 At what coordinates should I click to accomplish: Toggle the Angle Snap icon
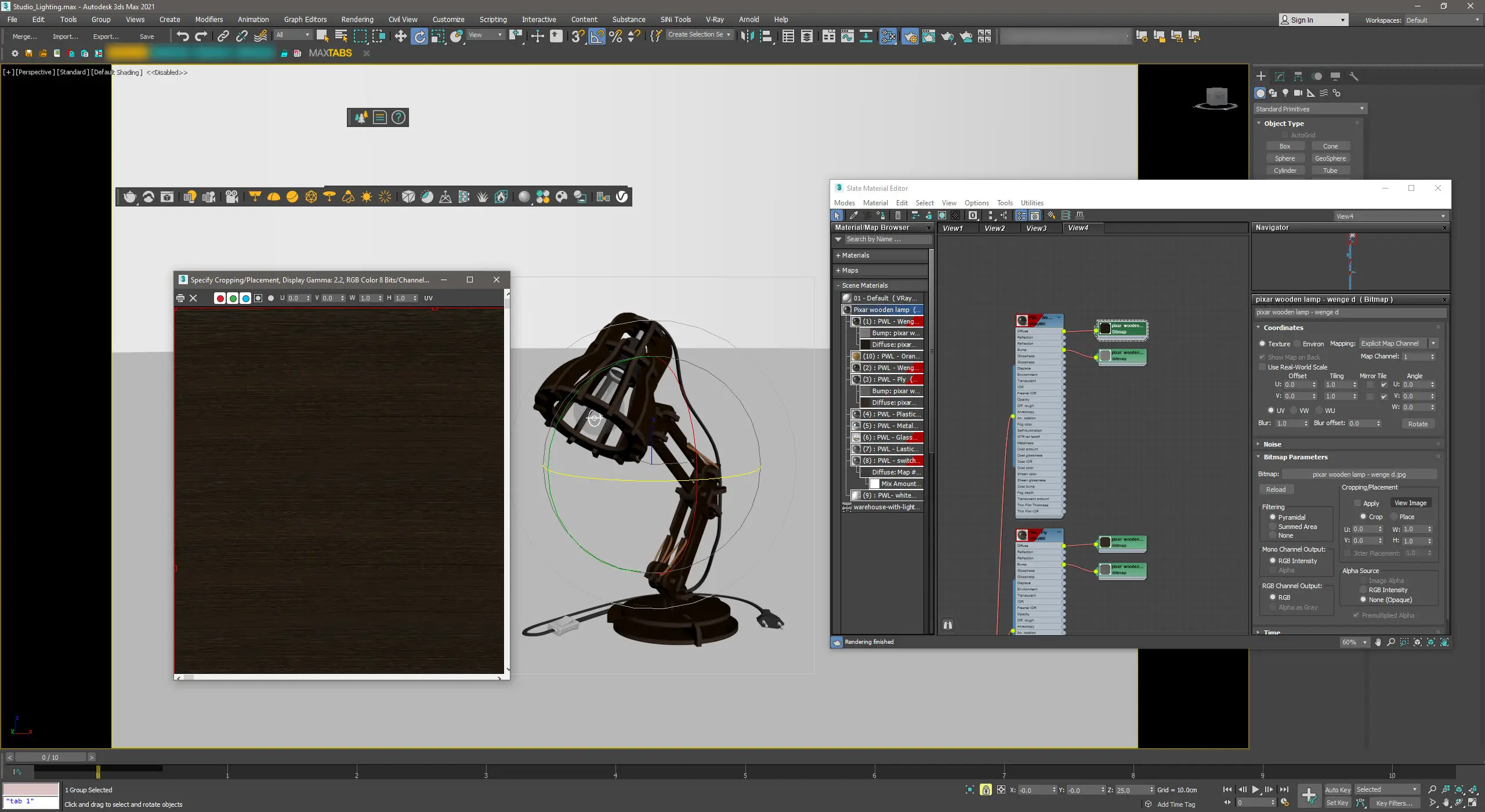coord(597,37)
